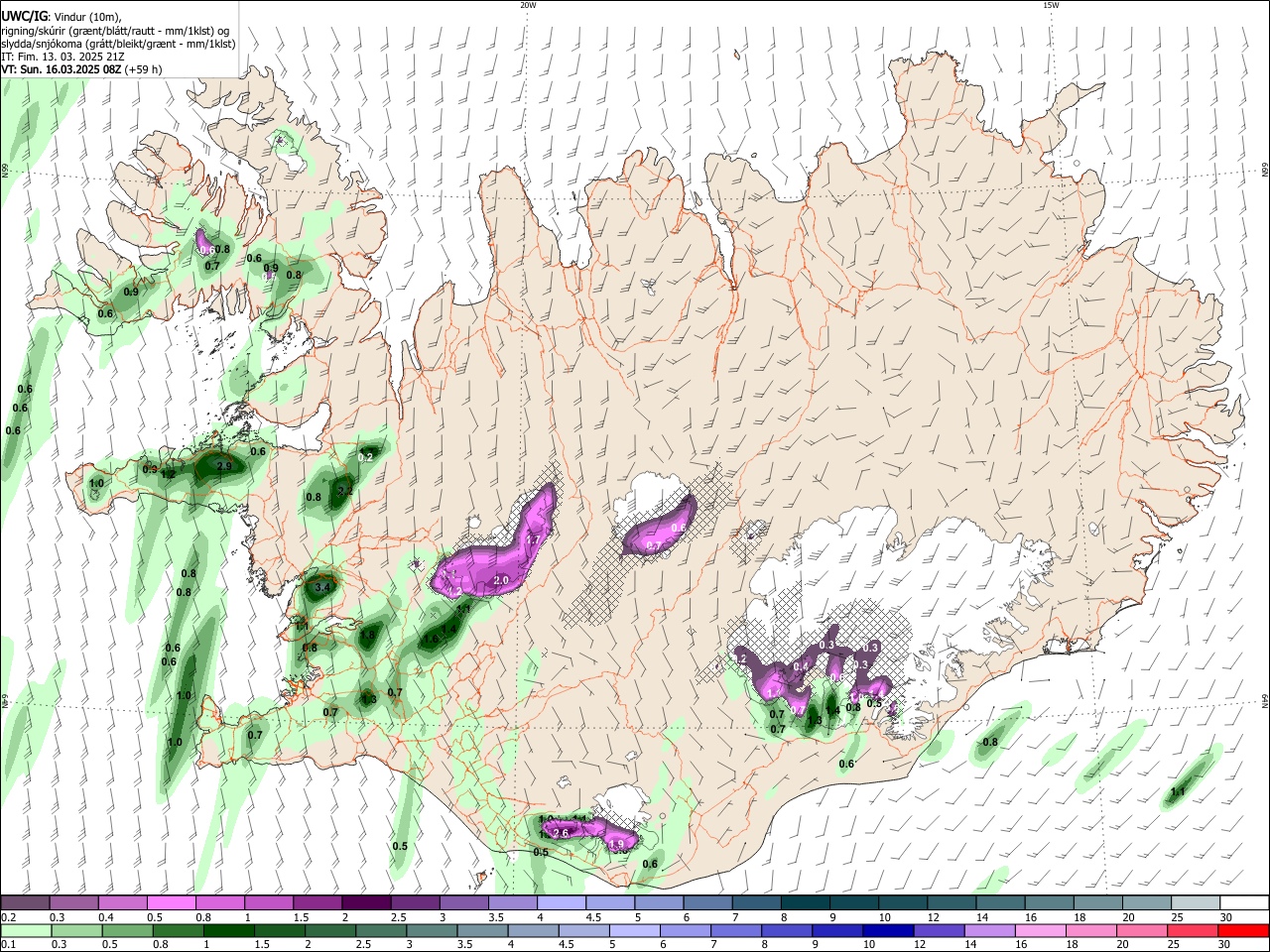Image resolution: width=1270 pixels, height=952 pixels.
Task: Click the '1.1' value offshore in the southeast
Action: click(1178, 791)
